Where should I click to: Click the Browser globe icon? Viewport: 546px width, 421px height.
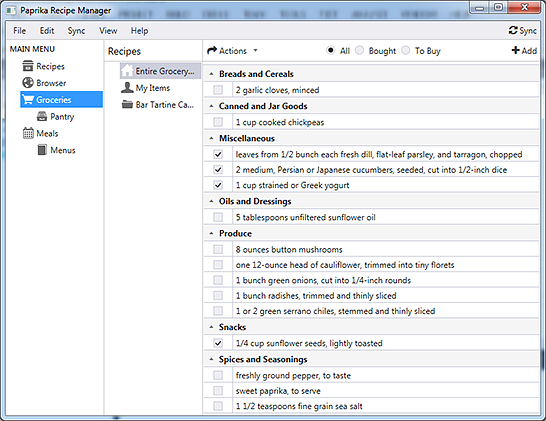click(28, 83)
